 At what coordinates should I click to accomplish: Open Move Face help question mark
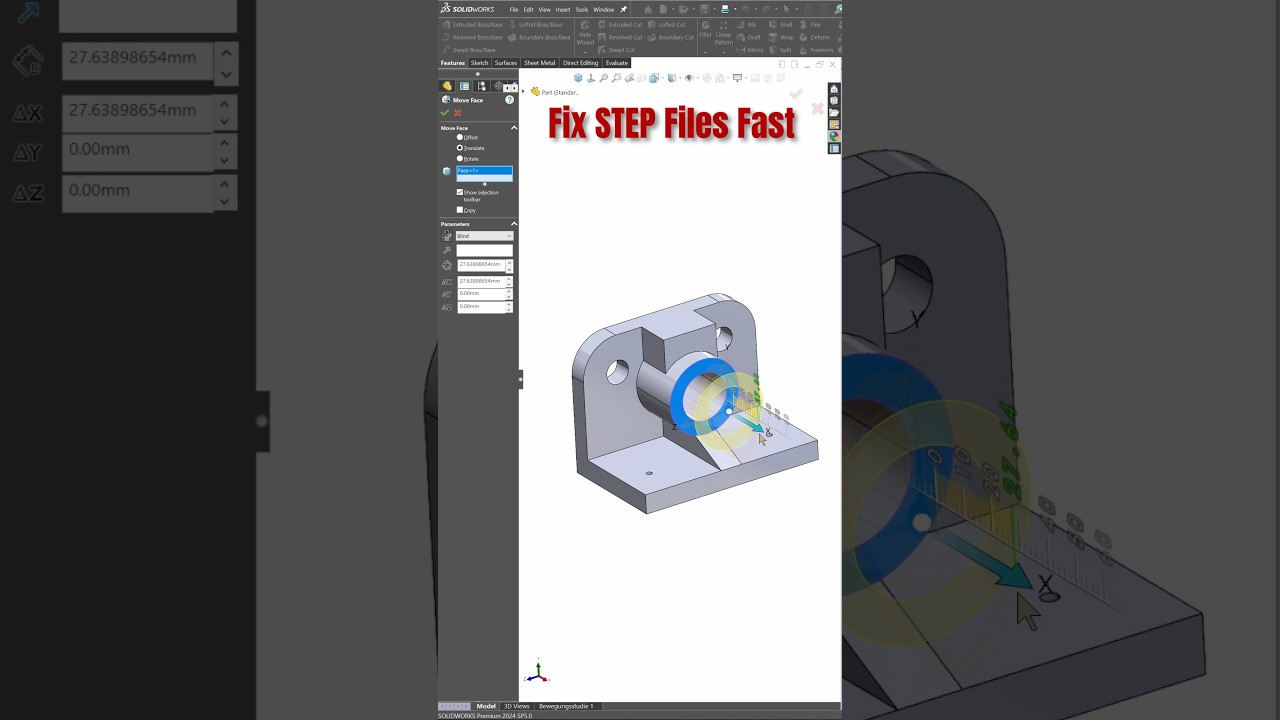pyautogui.click(x=509, y=100)
